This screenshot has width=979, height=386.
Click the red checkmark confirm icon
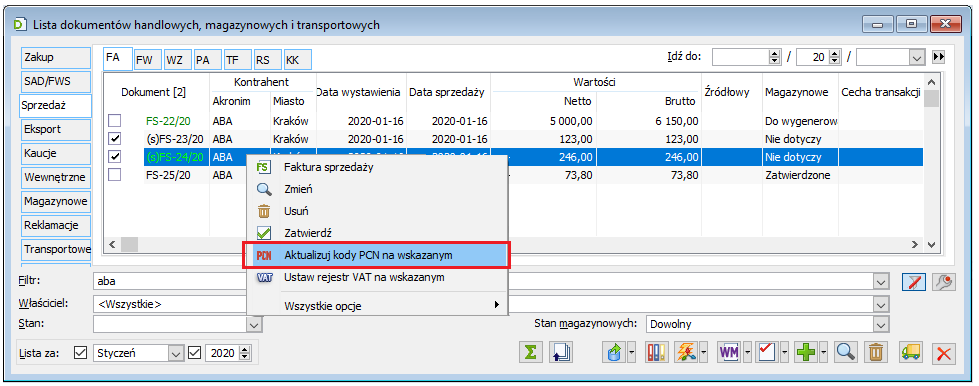(x=767, y=352)
